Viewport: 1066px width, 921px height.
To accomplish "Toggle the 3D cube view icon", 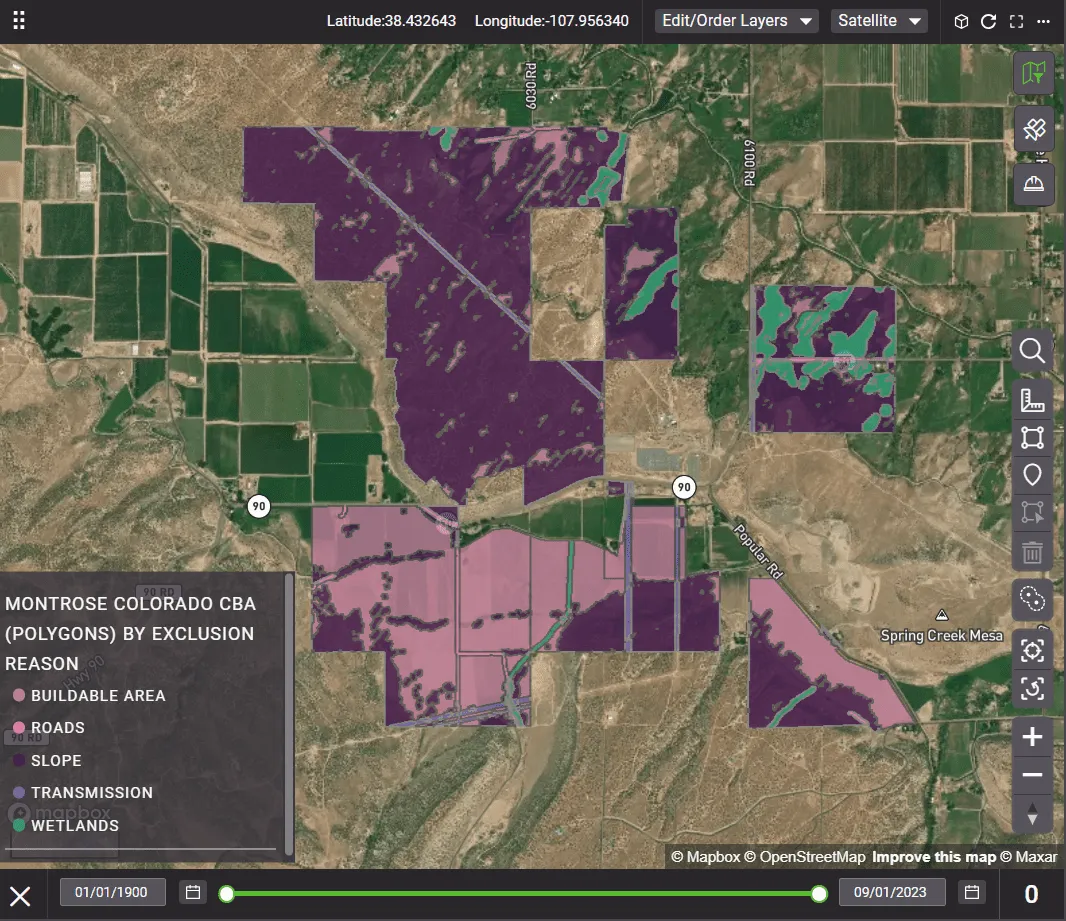I will pyautogui.click(x=961, y=21).
